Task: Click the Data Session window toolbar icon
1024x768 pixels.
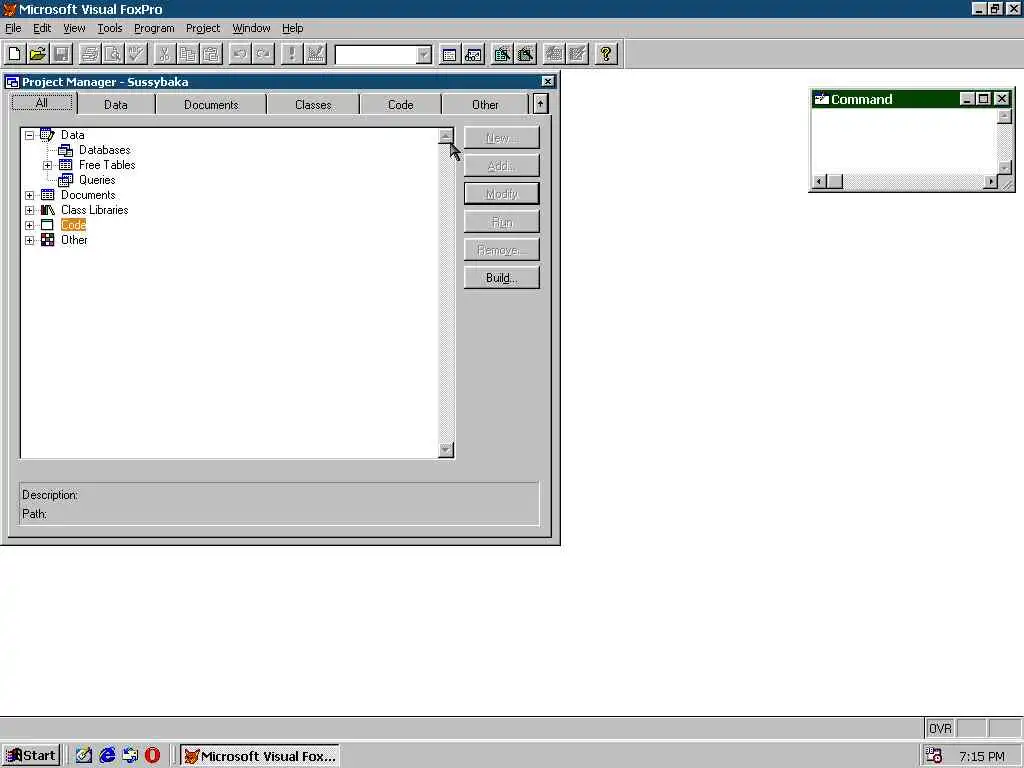Action: click(x=473, y=54)
